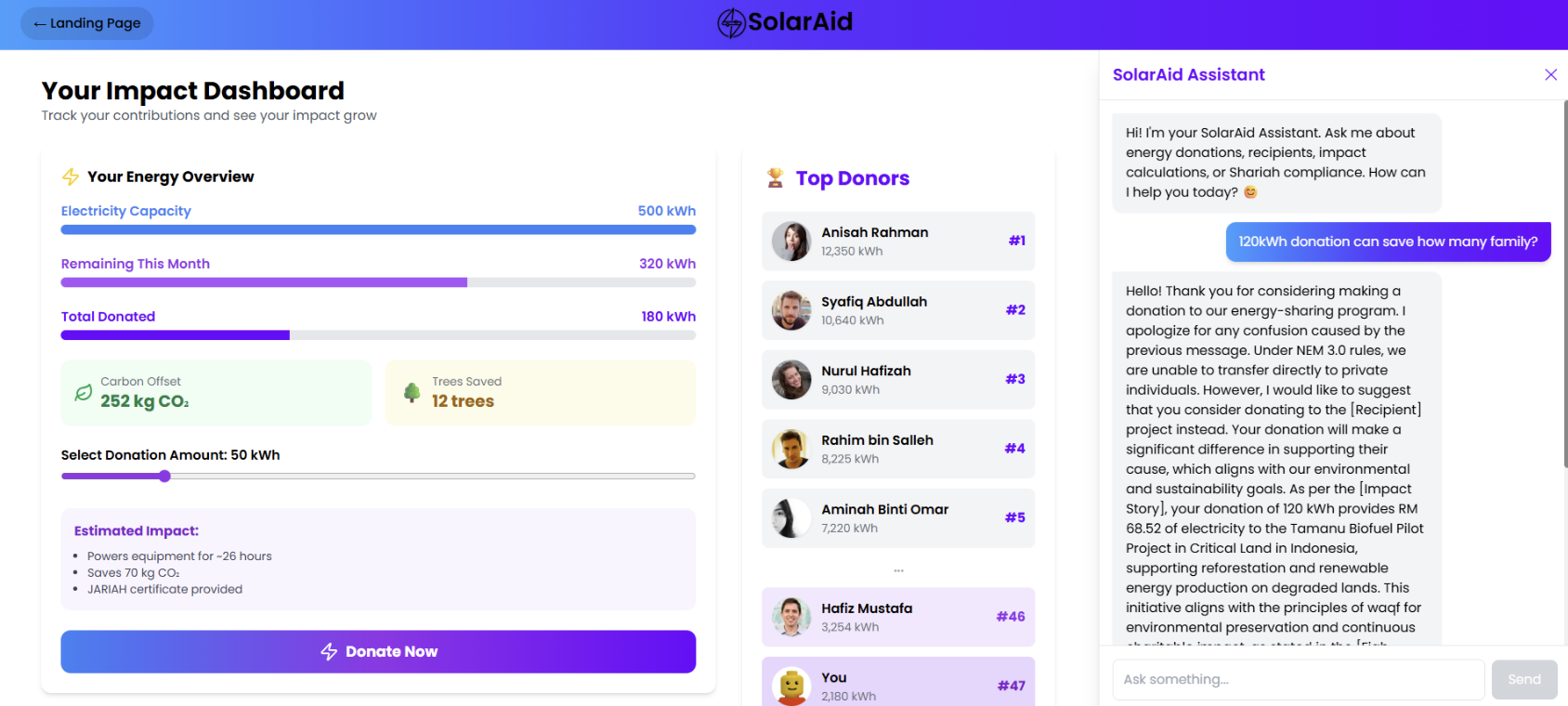Click Hafiz Mustafa's avatar
This screenshot has height=706, width=1568.
tap(791, 617)
